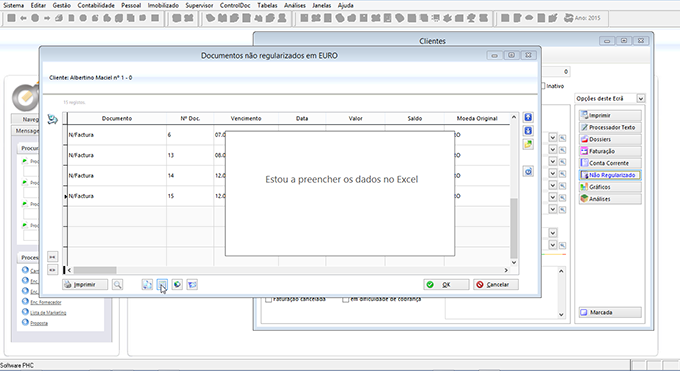Click Imprimir in the Clientes options panel
This screenshot has height=371, width=680.
pyautogui.click(x=610, y=115)
